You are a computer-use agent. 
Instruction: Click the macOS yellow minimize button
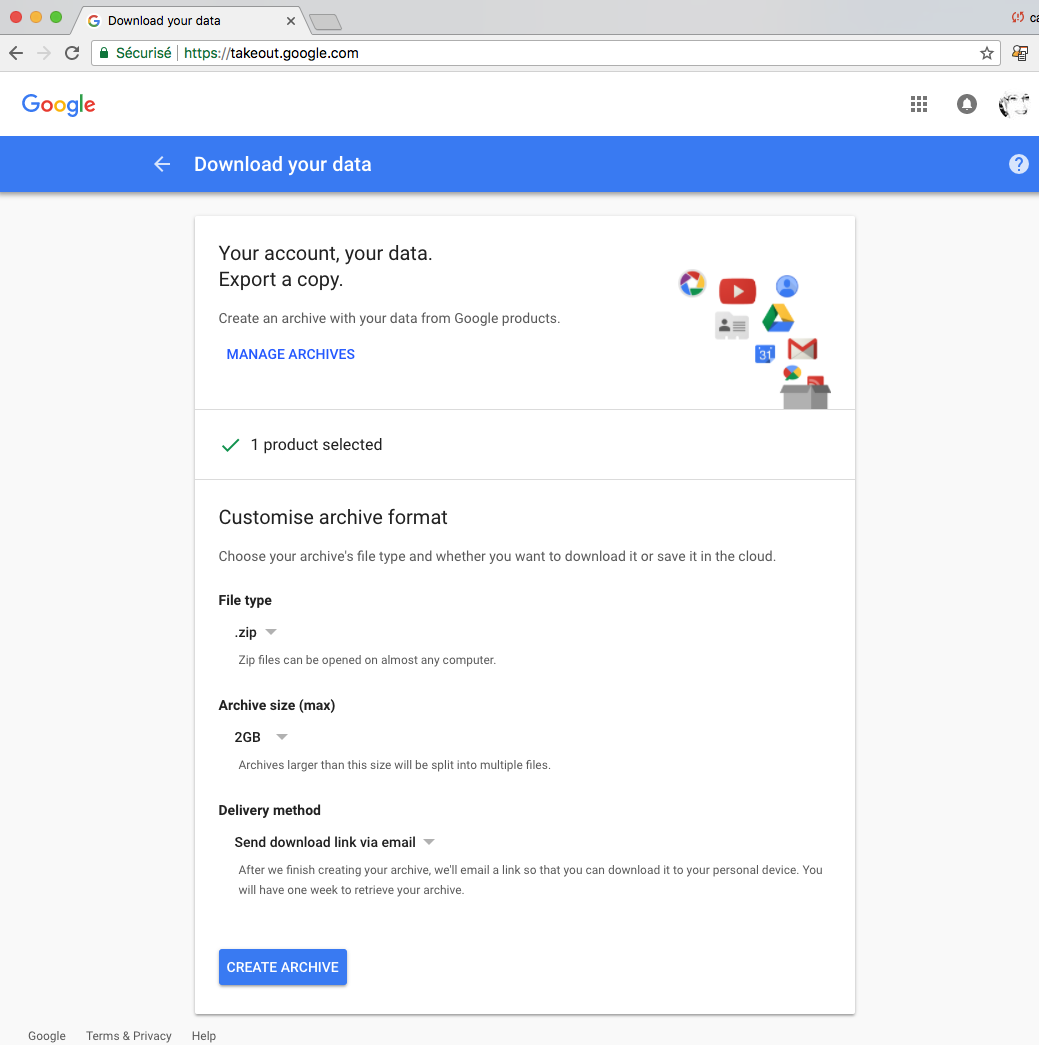coord(36,17)
